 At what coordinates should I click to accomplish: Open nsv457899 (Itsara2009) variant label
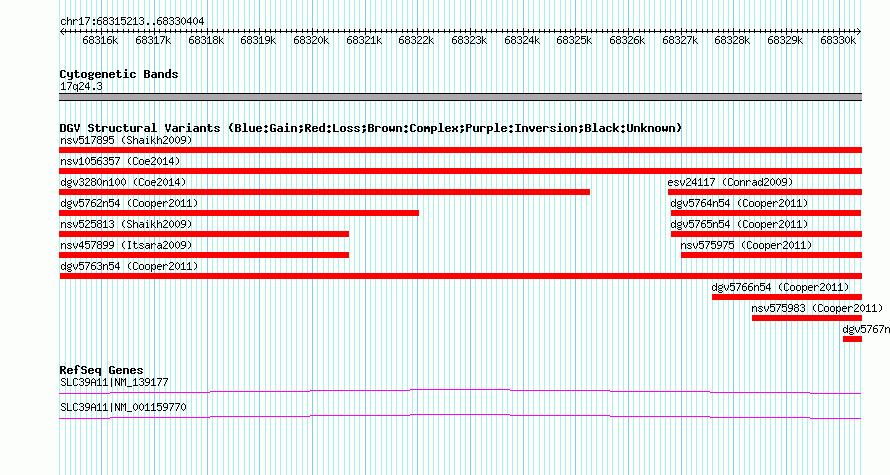click(126, 245)
